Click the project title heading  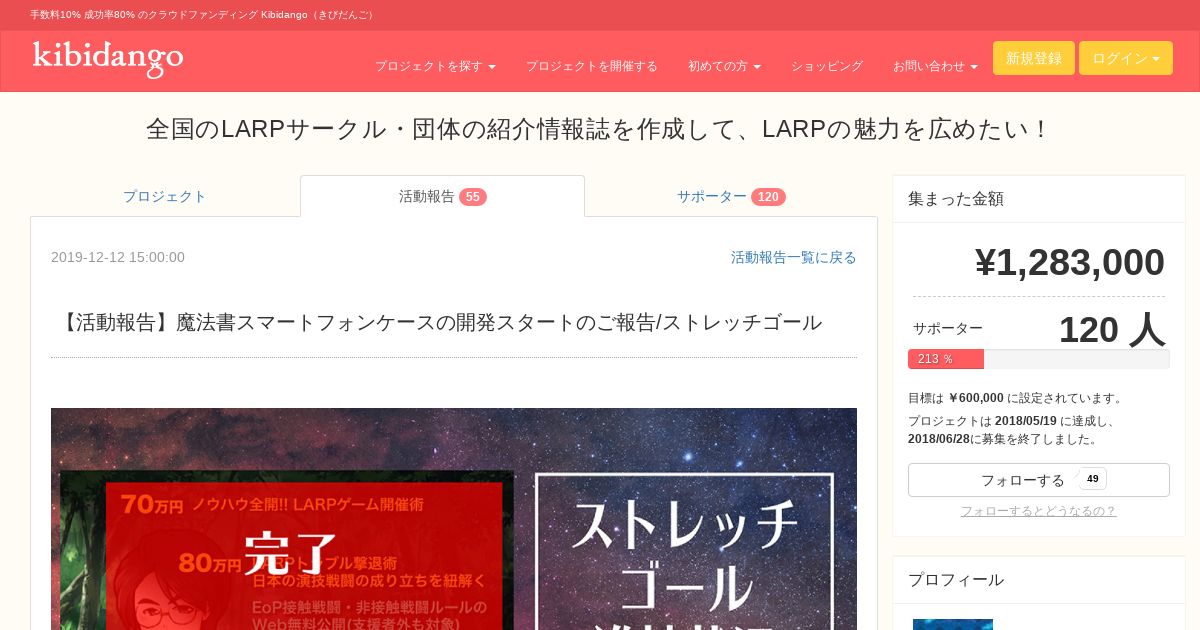click(x=600, y=129)
